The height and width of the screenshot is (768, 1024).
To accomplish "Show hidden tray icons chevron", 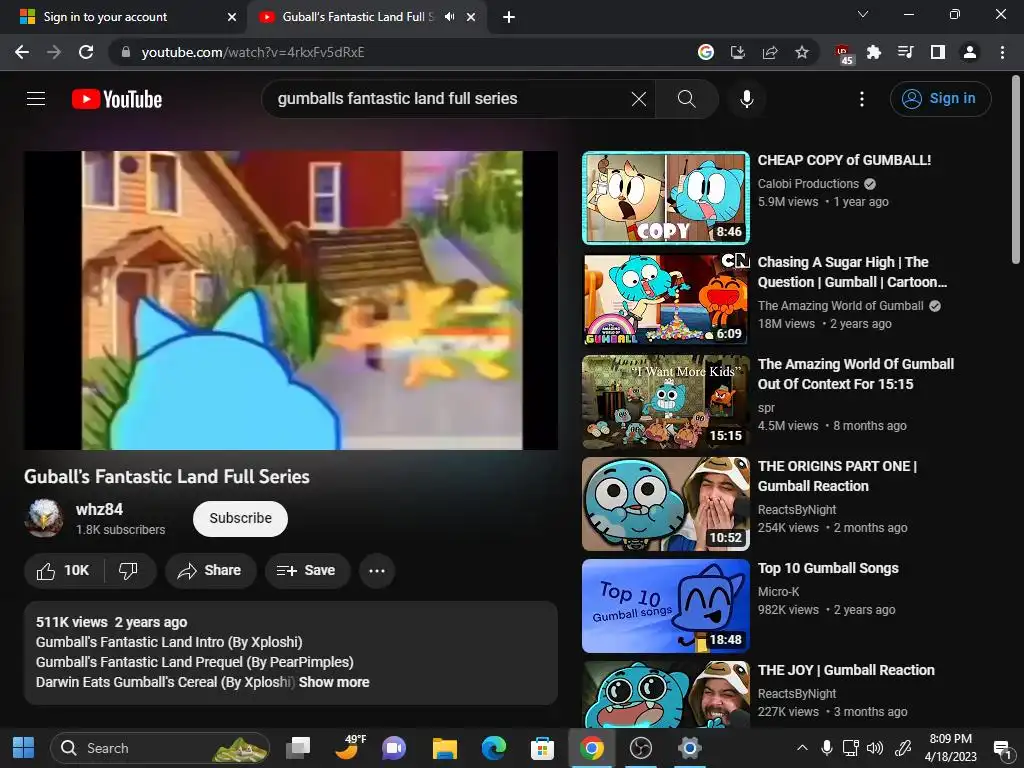I will click(x=803, y=748).
